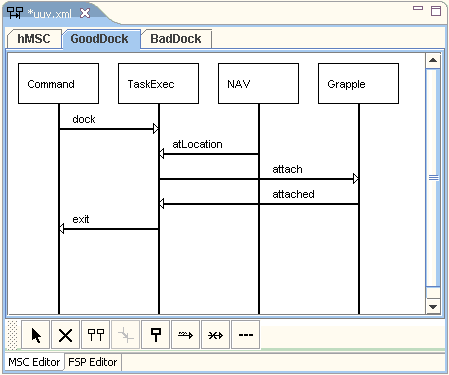Click the scrollbar down arrow
Viewport: 449px width, 375px height.
433,307
